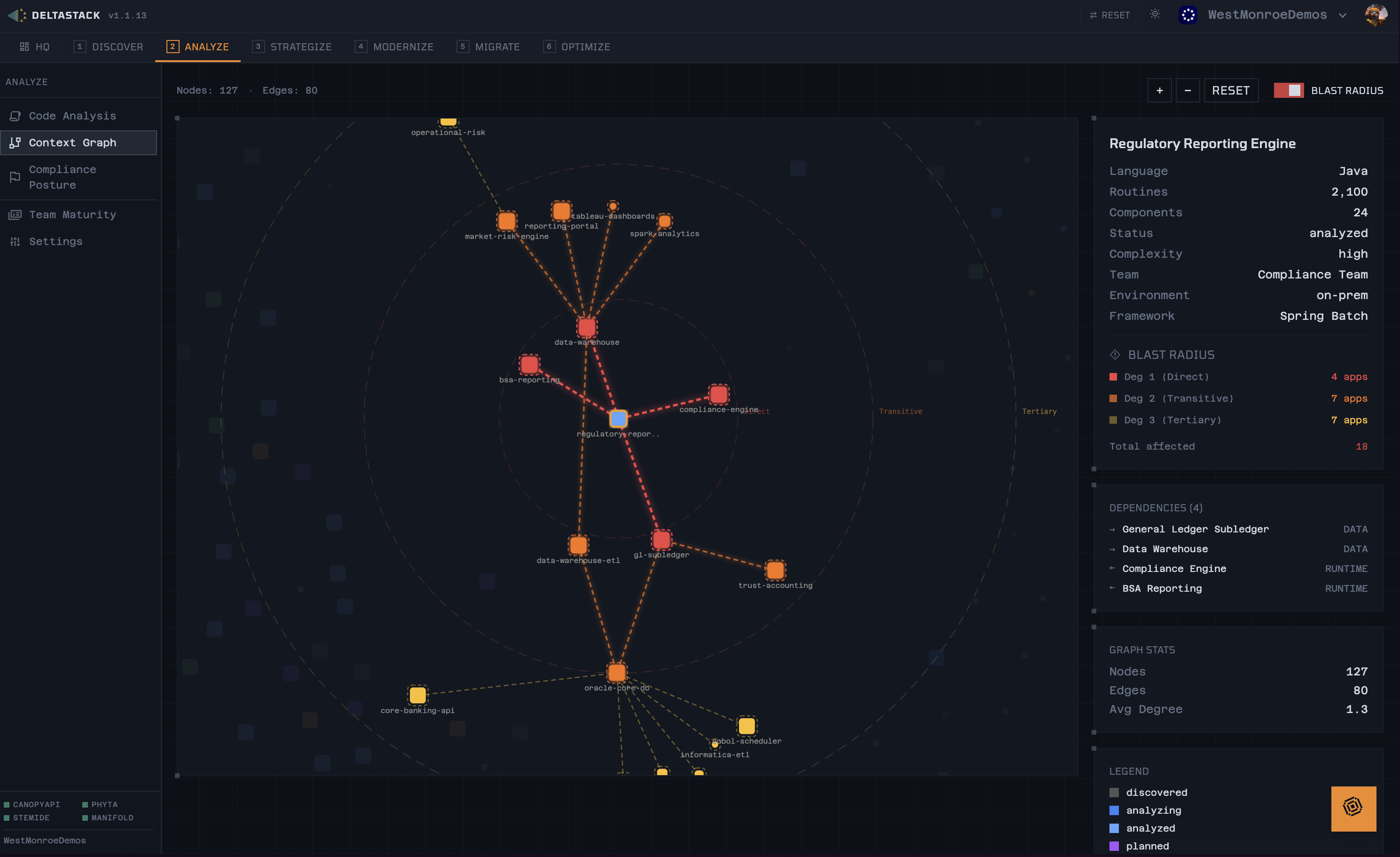Disable the BLAST RADIUS toggle
The height and width of the screenshot is (857, 1400).
tap(1289, 90)
